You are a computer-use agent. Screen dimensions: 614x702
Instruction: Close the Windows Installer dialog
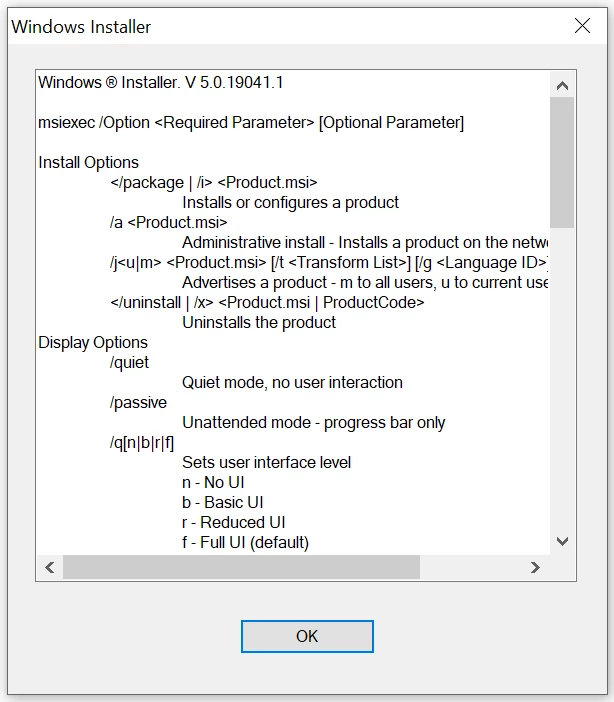582,26
